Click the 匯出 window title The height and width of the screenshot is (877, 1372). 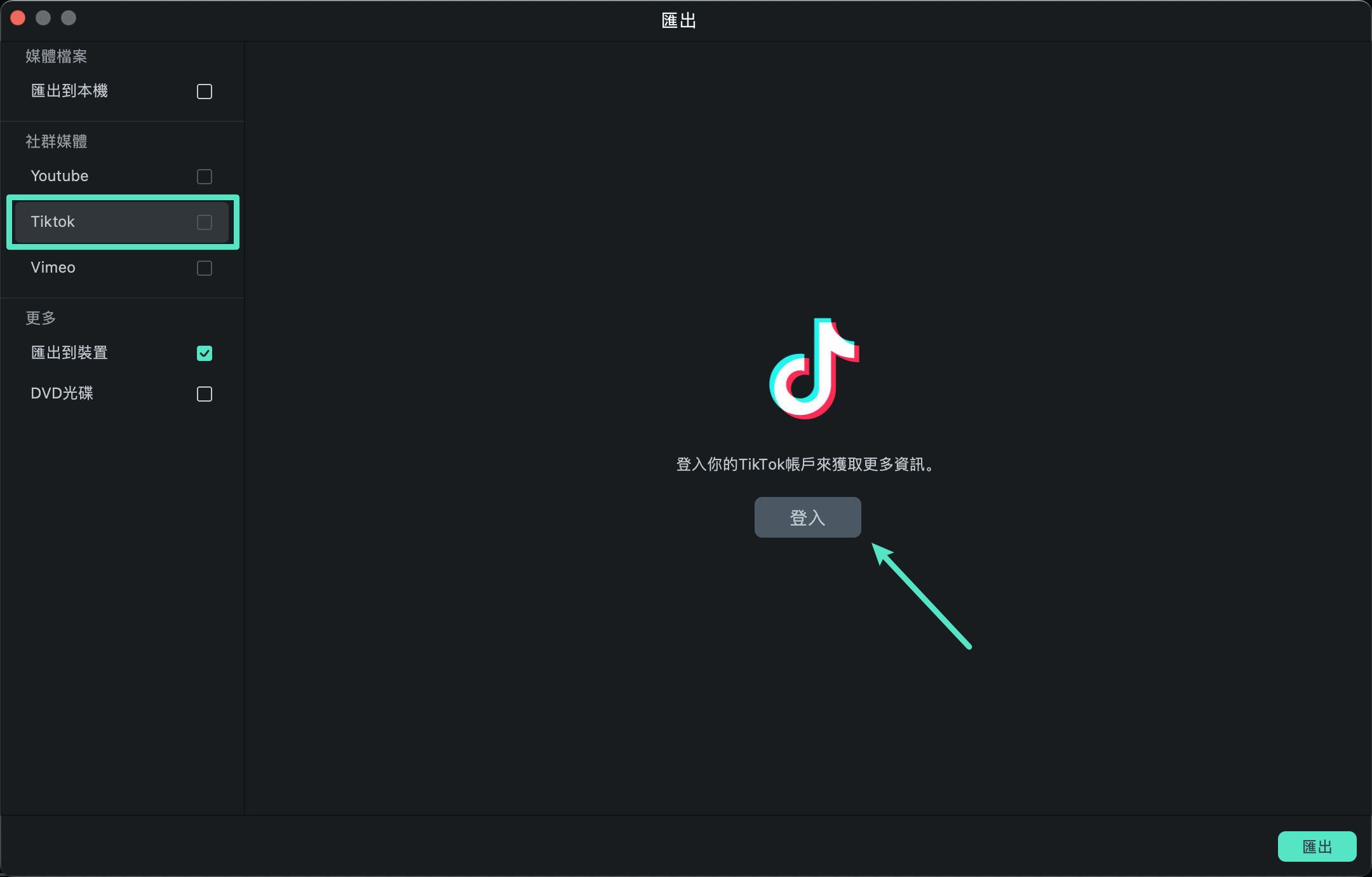[679, 21]
